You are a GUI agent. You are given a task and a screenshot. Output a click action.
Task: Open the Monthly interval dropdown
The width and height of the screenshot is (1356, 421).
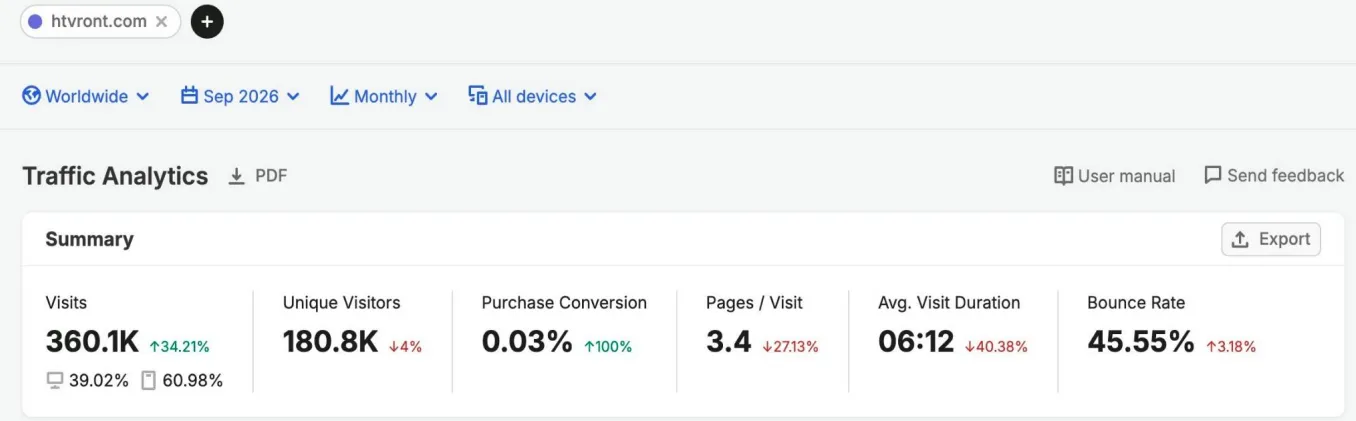pyautogui.click(x=384, y=96)
